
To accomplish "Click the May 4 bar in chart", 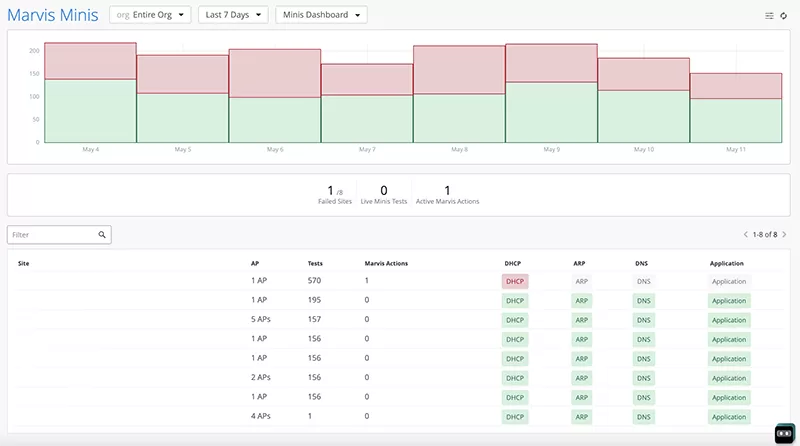I will tap(90, 92).
